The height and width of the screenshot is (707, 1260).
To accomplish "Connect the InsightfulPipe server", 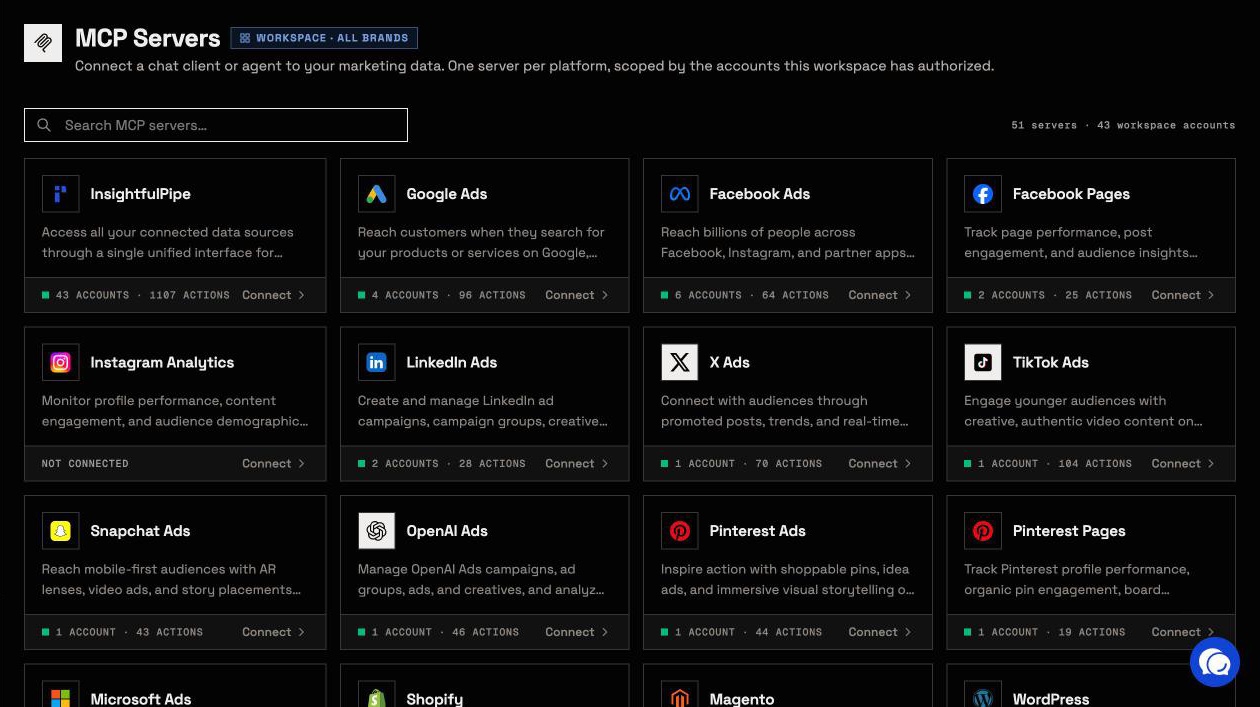I will point(273,295).
